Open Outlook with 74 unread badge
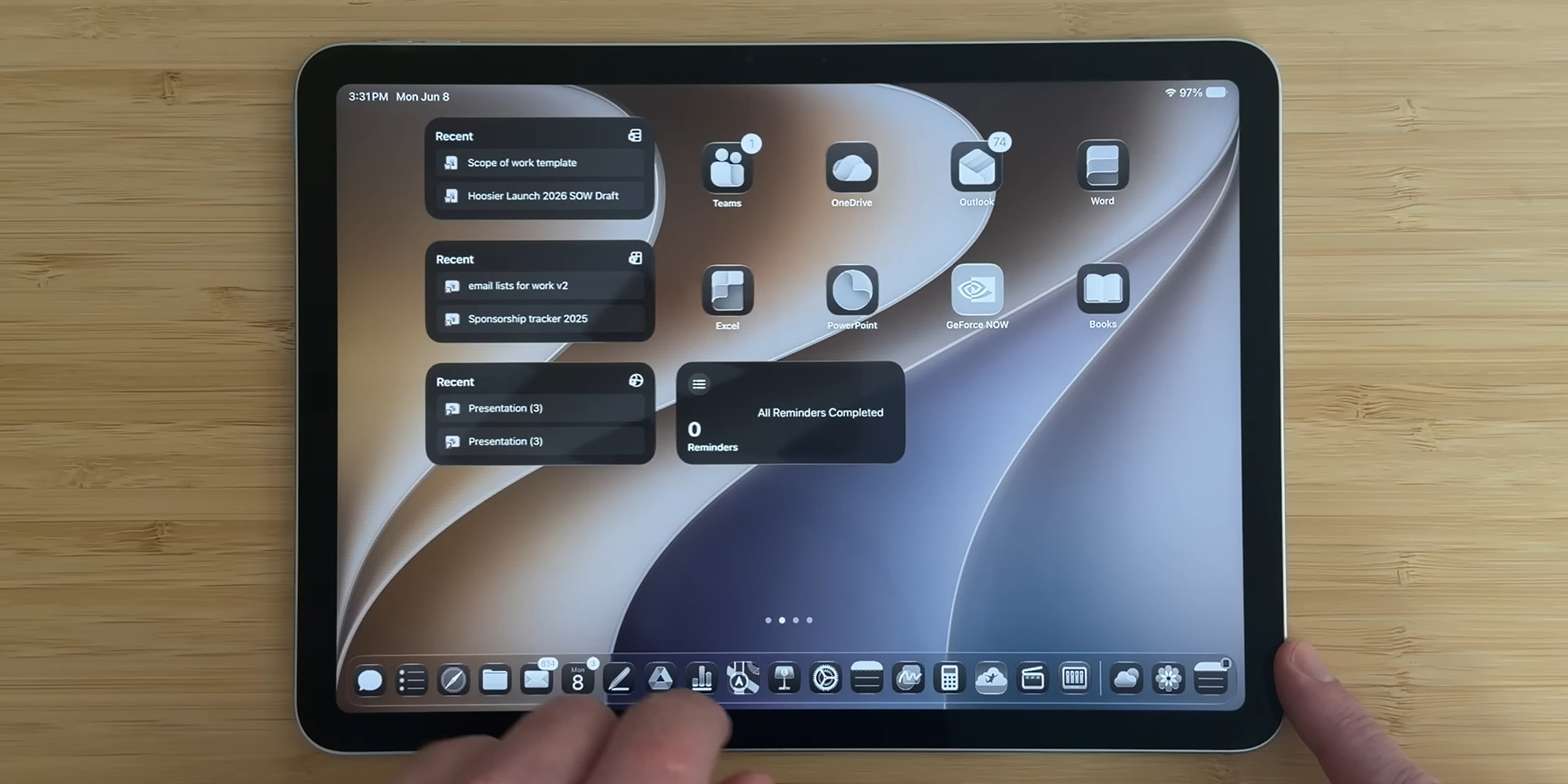Image resolution: width=1568 pixels, height=784 pixels. pos(976,166)
